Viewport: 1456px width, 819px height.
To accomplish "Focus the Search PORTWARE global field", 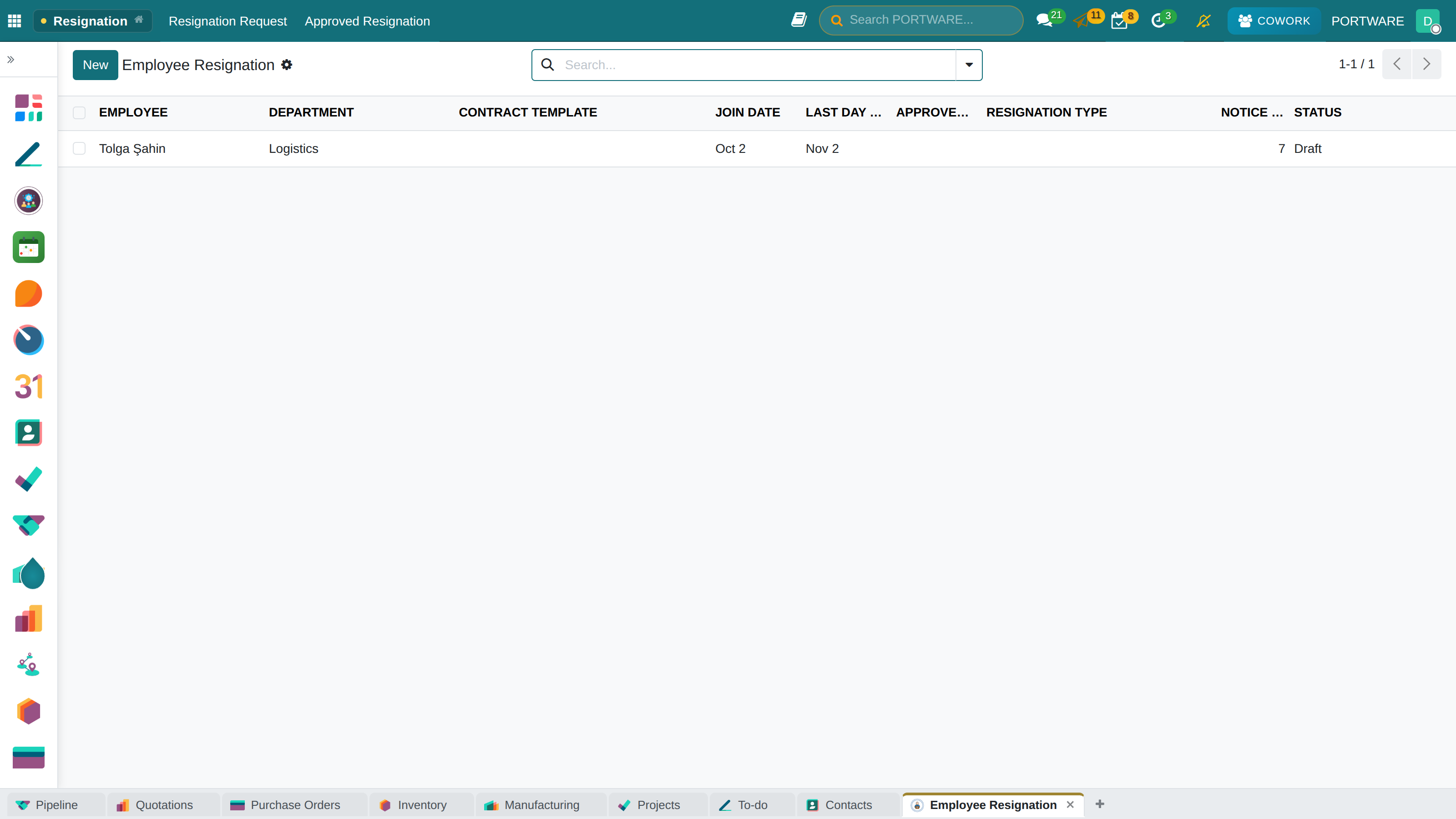I will click(x=921, y=20).
